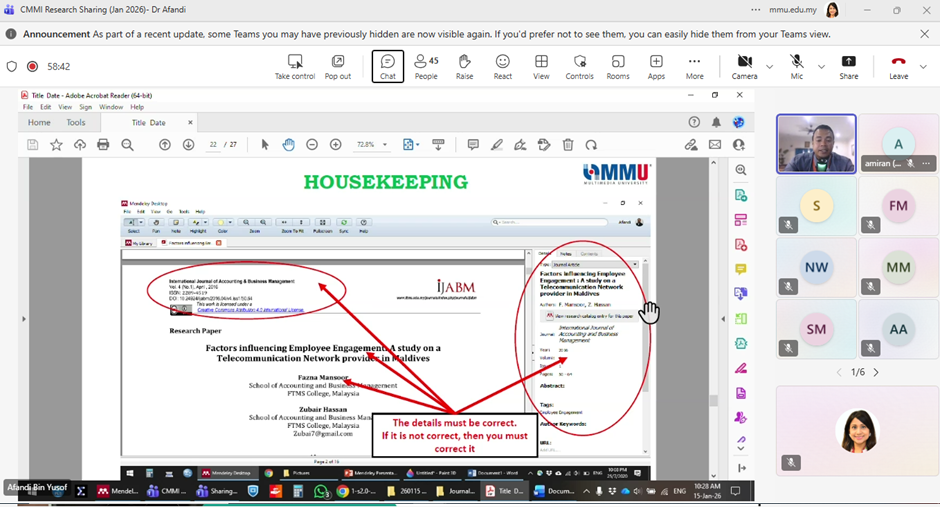Open the More actions menu
This screenshot has width=940, height=507.
[694, 66]
